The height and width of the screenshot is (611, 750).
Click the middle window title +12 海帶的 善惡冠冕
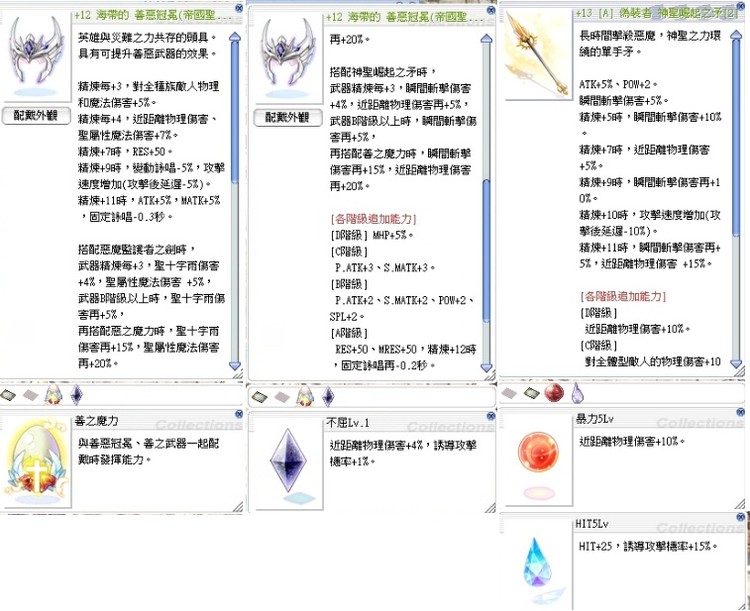coord(403,17)
